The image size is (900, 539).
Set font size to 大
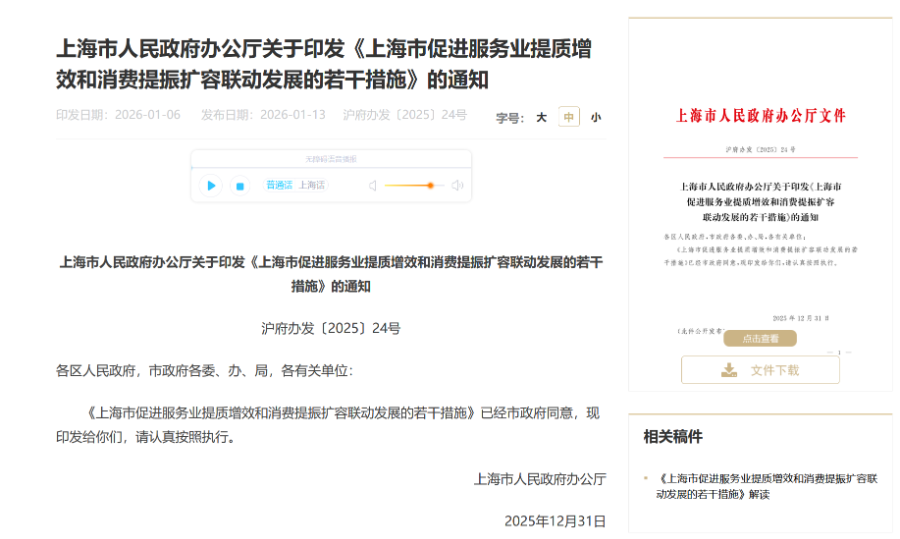tap(541, 117)
